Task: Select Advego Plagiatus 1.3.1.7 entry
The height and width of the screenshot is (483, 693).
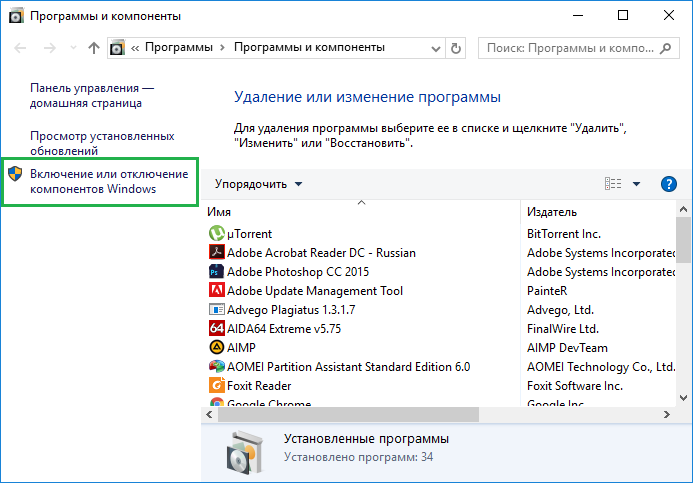Action: (291, 310)
